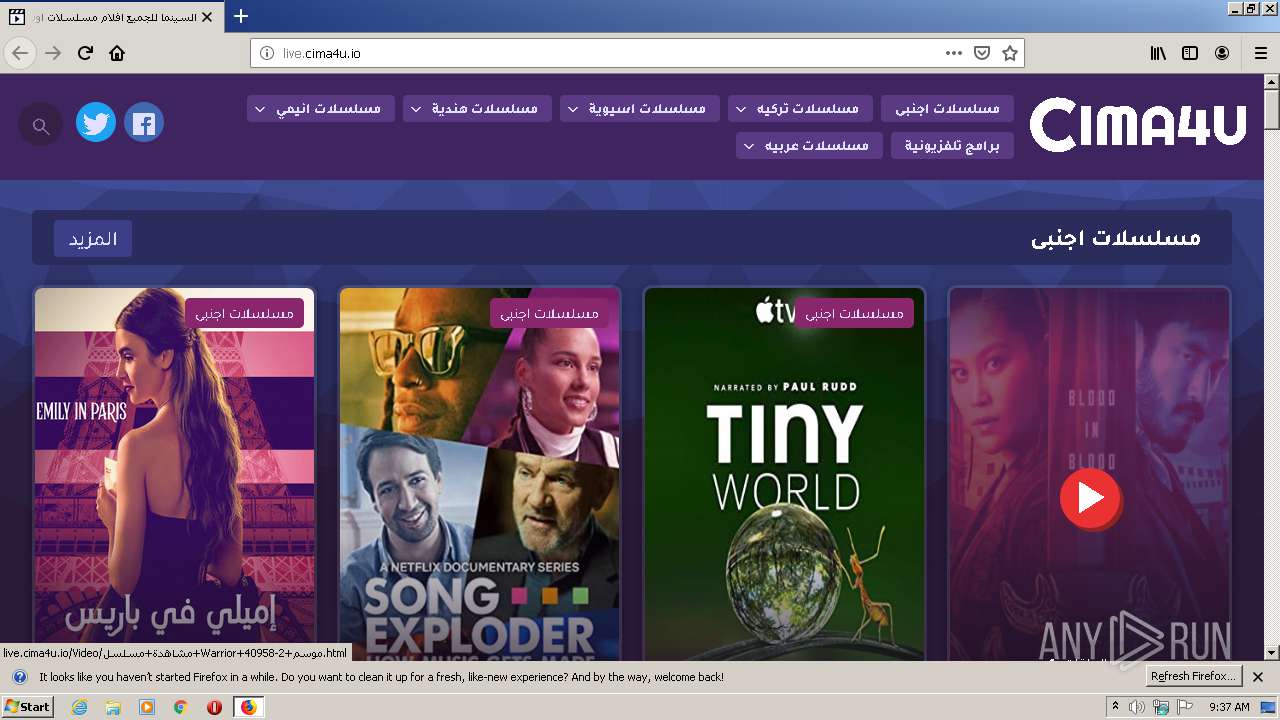Bookmark this page with star icon
This screenshot has height=720, width=1280.
click(1010, 53)
